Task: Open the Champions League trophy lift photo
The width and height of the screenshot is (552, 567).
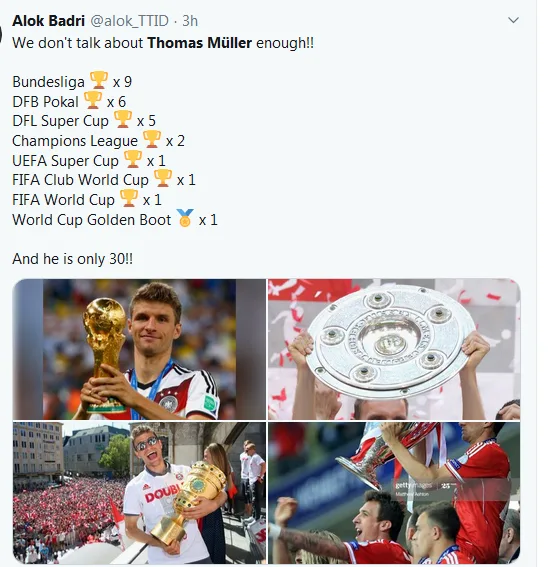Action: 394,493
